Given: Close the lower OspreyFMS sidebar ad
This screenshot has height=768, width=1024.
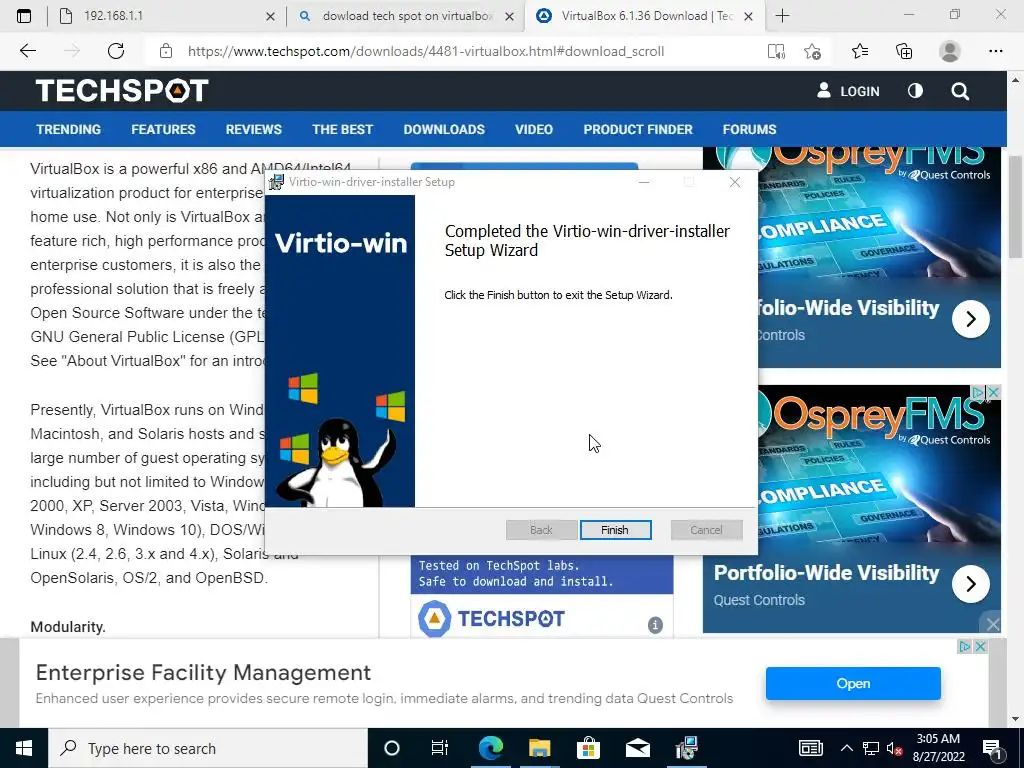Looking at the screenshot, I should tap(993, 392).
